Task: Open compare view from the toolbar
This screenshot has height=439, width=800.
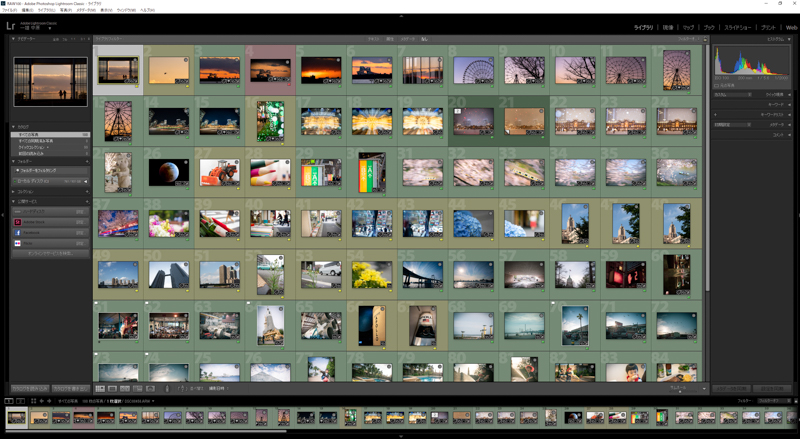Action: point(125,388)
